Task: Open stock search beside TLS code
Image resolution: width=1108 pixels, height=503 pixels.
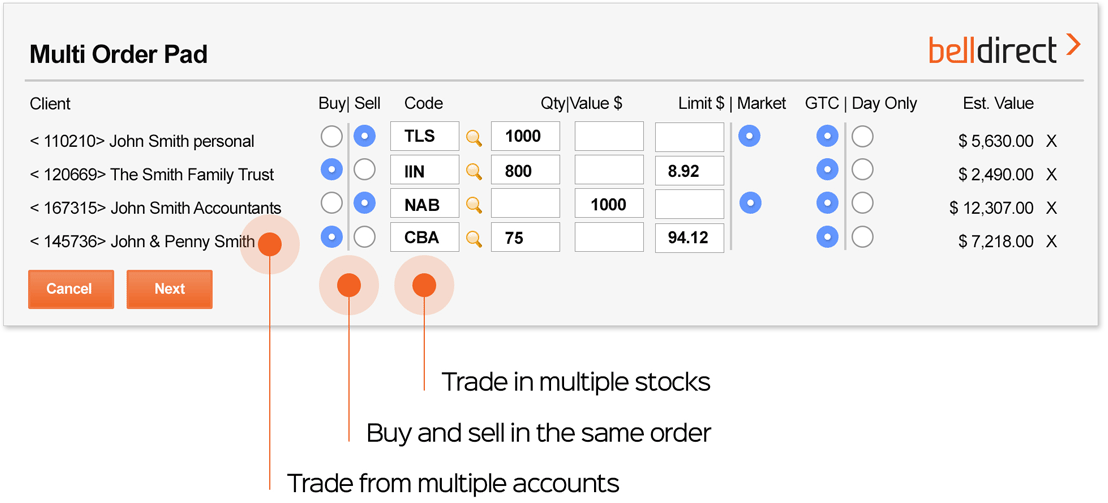Action: pos(474,138)
